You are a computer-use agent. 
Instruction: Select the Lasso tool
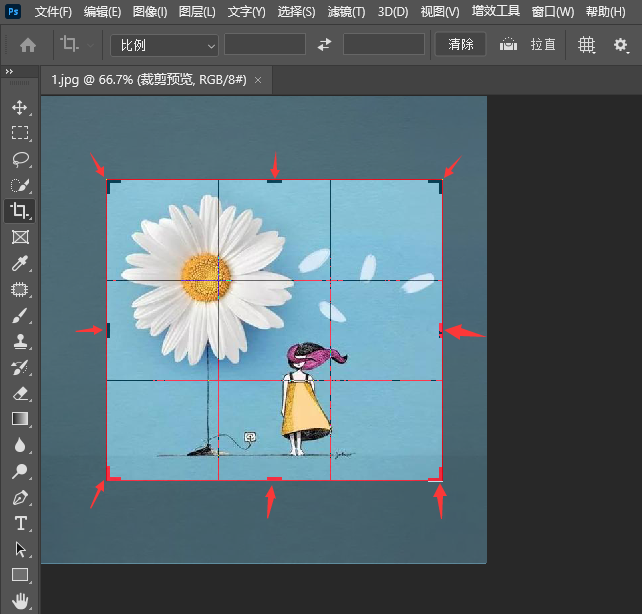(19, 159)
